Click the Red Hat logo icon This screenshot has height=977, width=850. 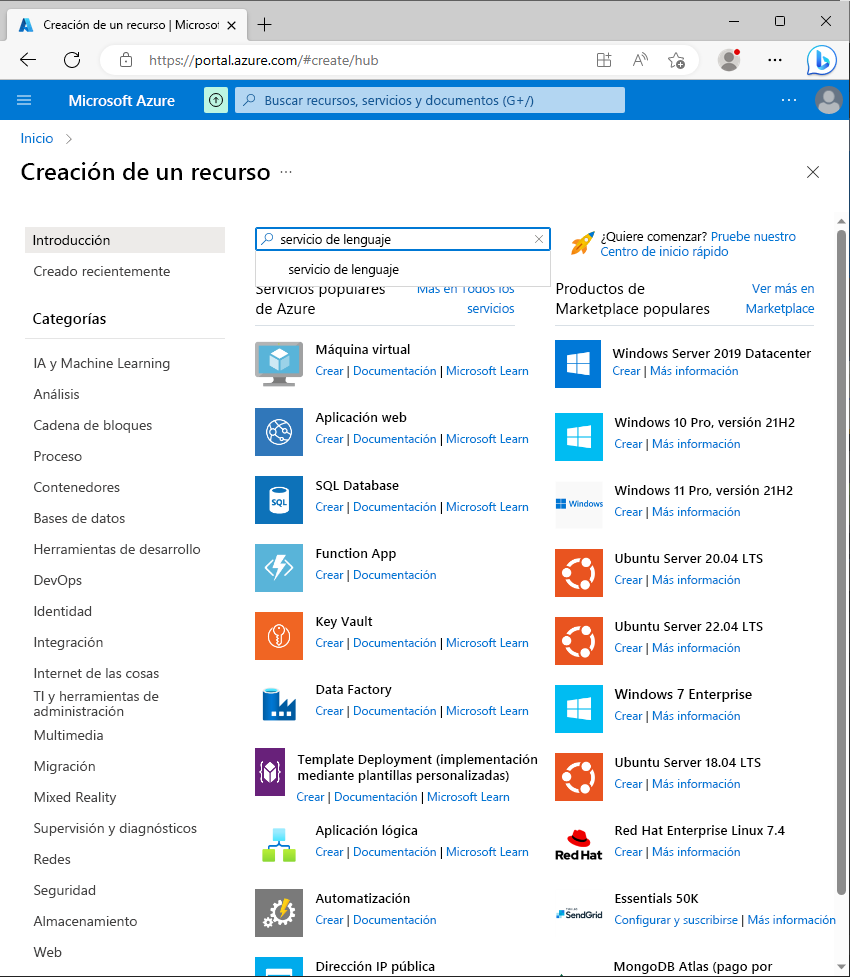point(578,845)
